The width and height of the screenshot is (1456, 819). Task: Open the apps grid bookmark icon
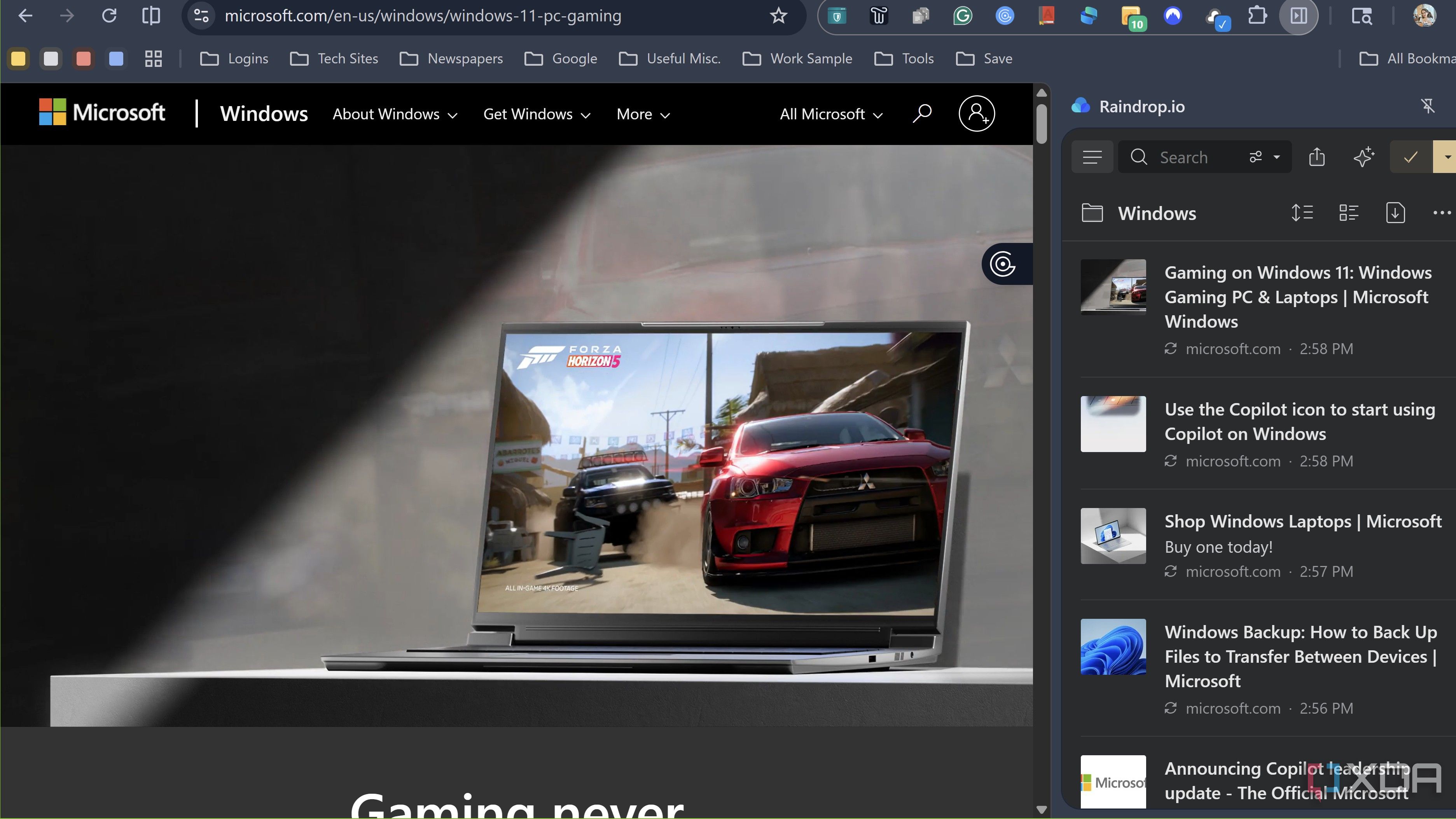(153, 59)
